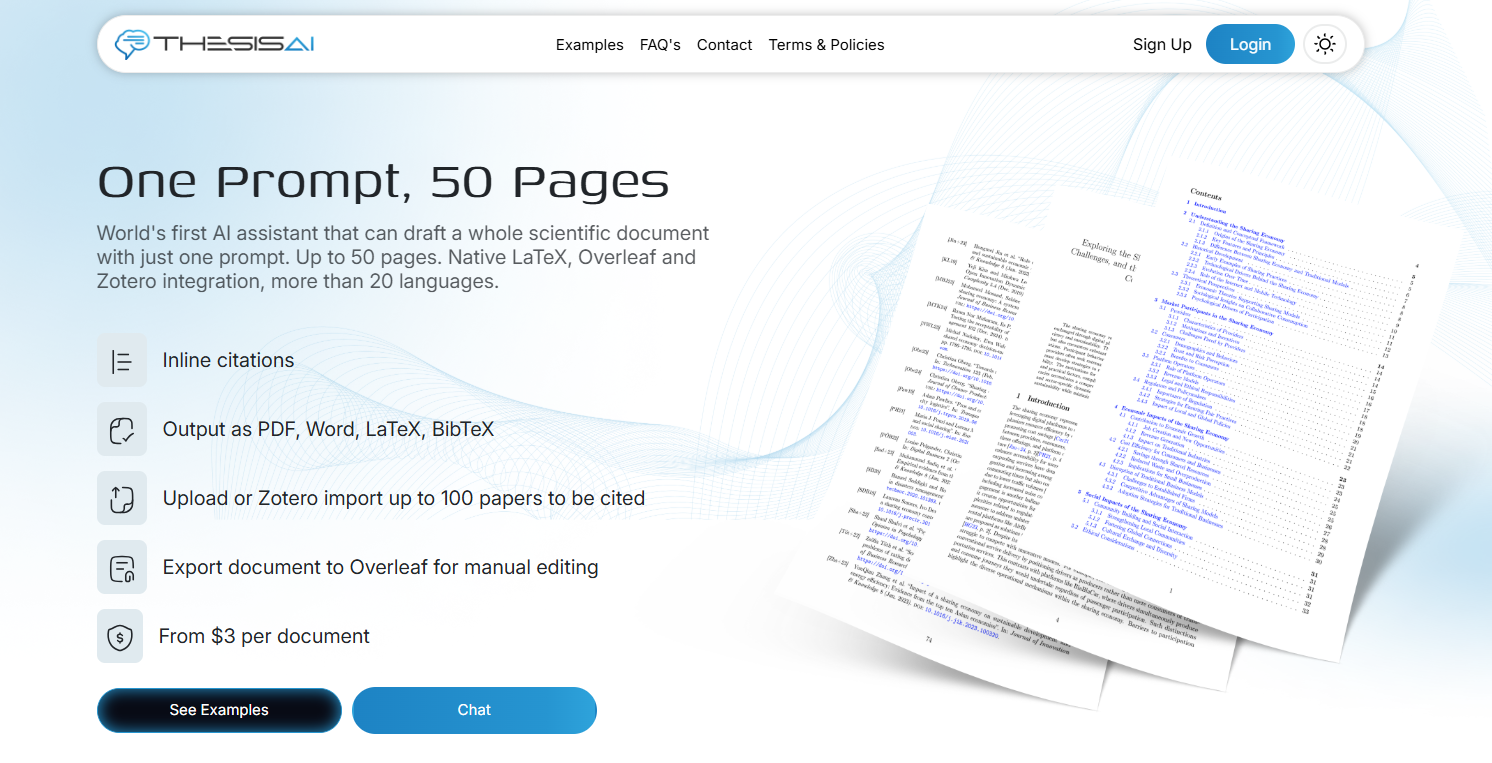The width and height of the screenshot is (1492, 763).
Task: Click the 'World's first AI assistant' description paragraph
Action: click(x=403, y=257)
